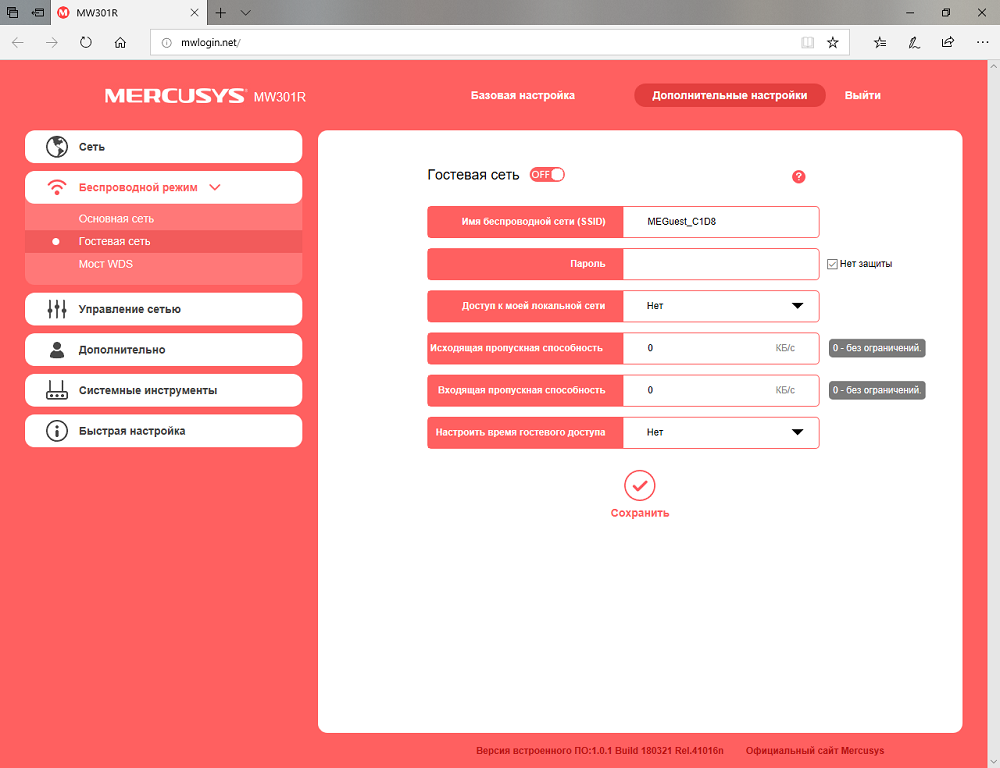Open the Настроить время гостевого доступа dropdown
Viewport: 1000px width, 768px height.
721,432
